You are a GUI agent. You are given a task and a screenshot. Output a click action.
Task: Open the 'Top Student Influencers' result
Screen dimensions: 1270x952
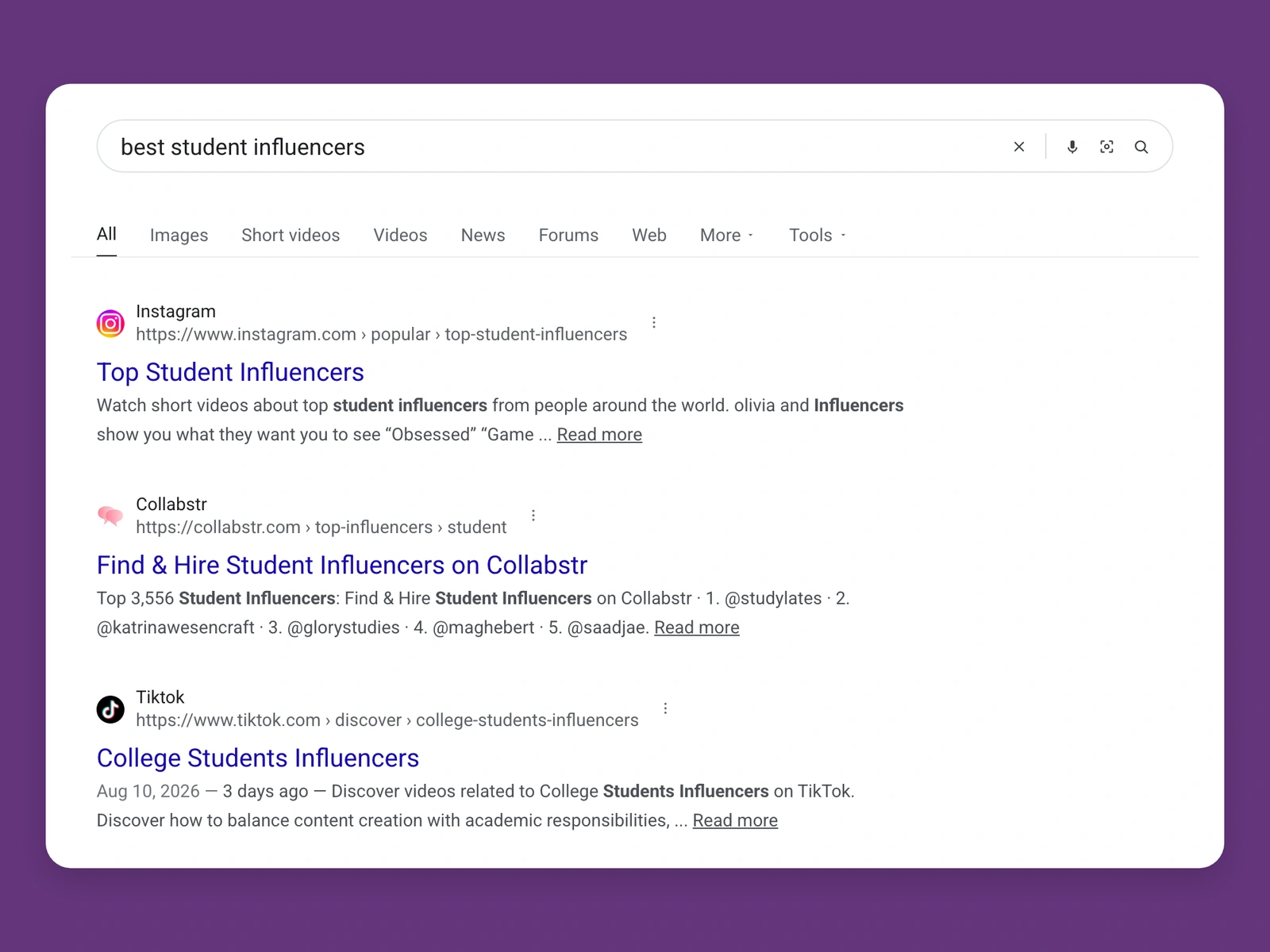coord(230,372)
